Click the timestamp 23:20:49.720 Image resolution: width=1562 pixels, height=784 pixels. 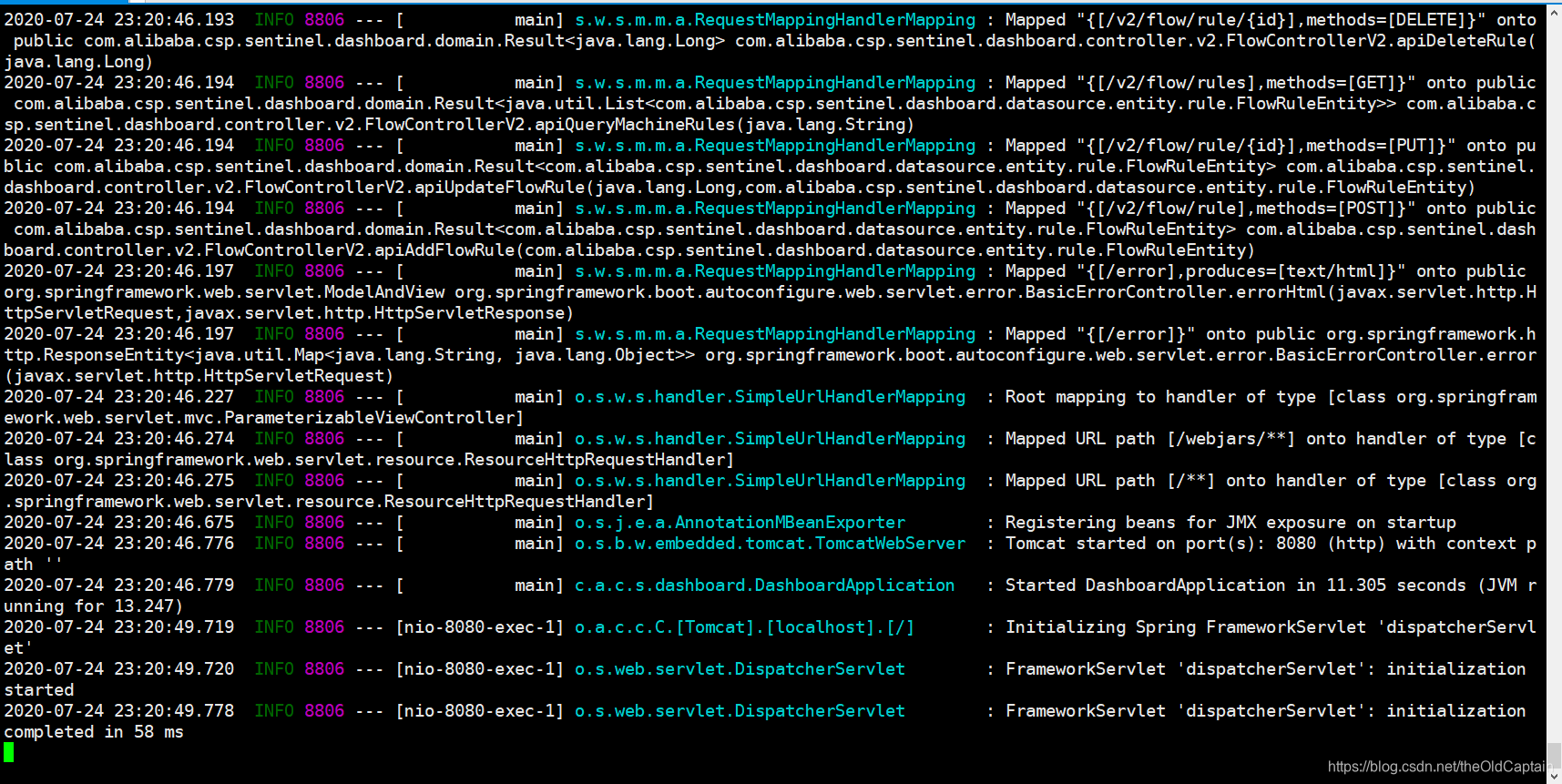174,669
